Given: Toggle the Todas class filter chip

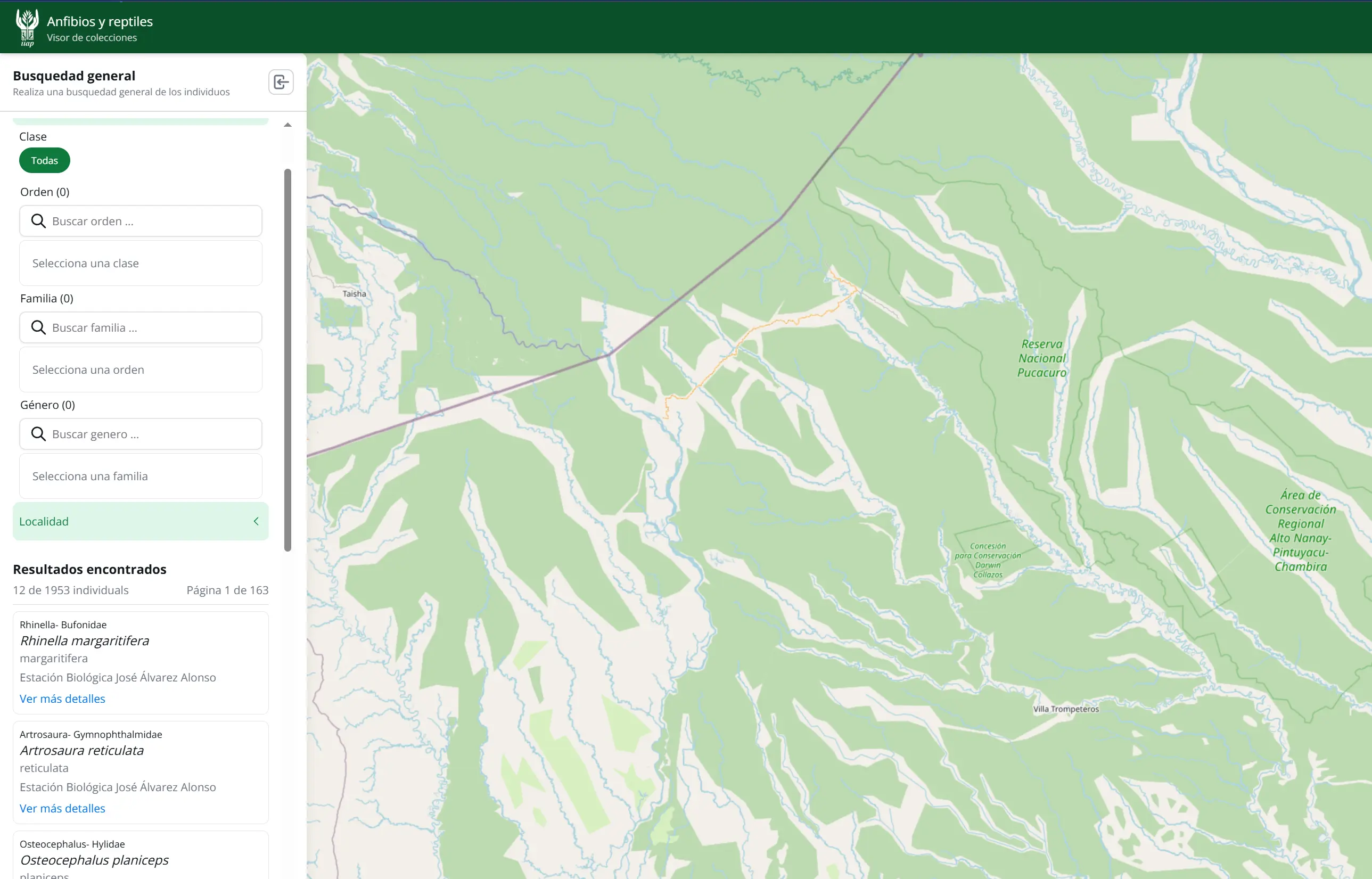Looking at the screenshot, I should click(45, 160).
